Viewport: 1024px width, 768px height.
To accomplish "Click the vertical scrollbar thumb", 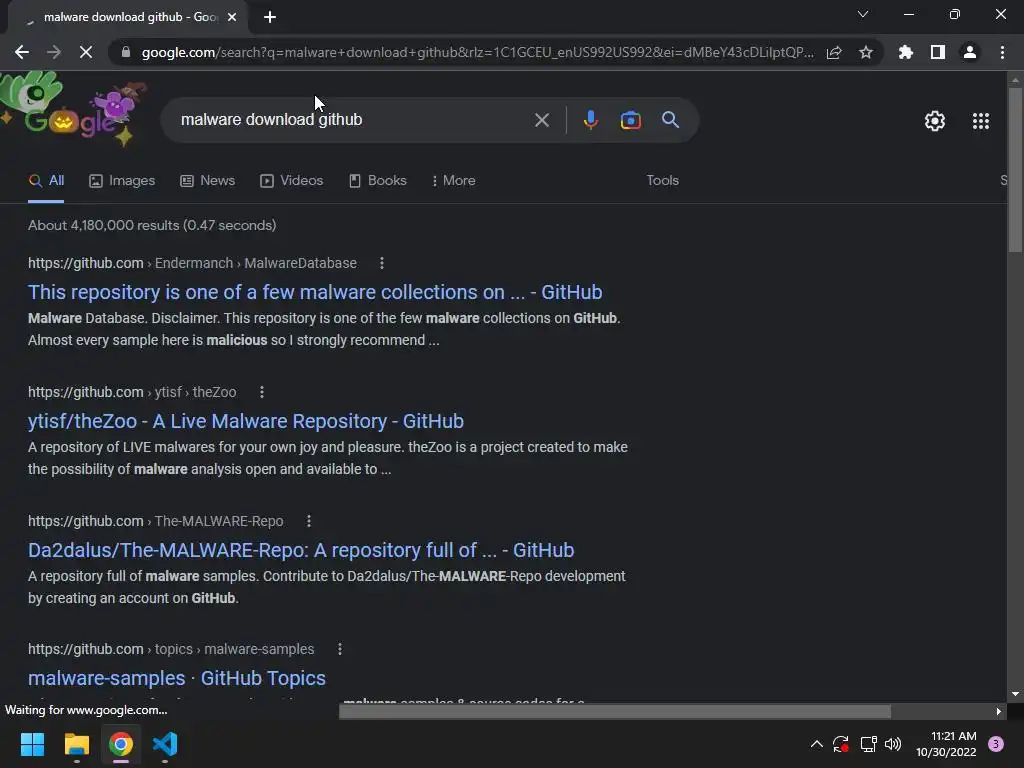I will (x=1015, y=168).
